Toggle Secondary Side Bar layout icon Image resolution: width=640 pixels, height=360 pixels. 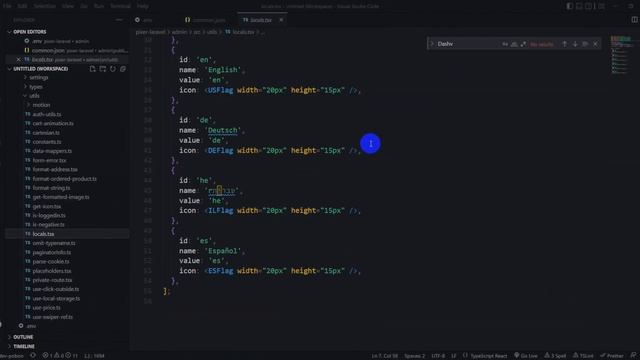pos(589,6)
